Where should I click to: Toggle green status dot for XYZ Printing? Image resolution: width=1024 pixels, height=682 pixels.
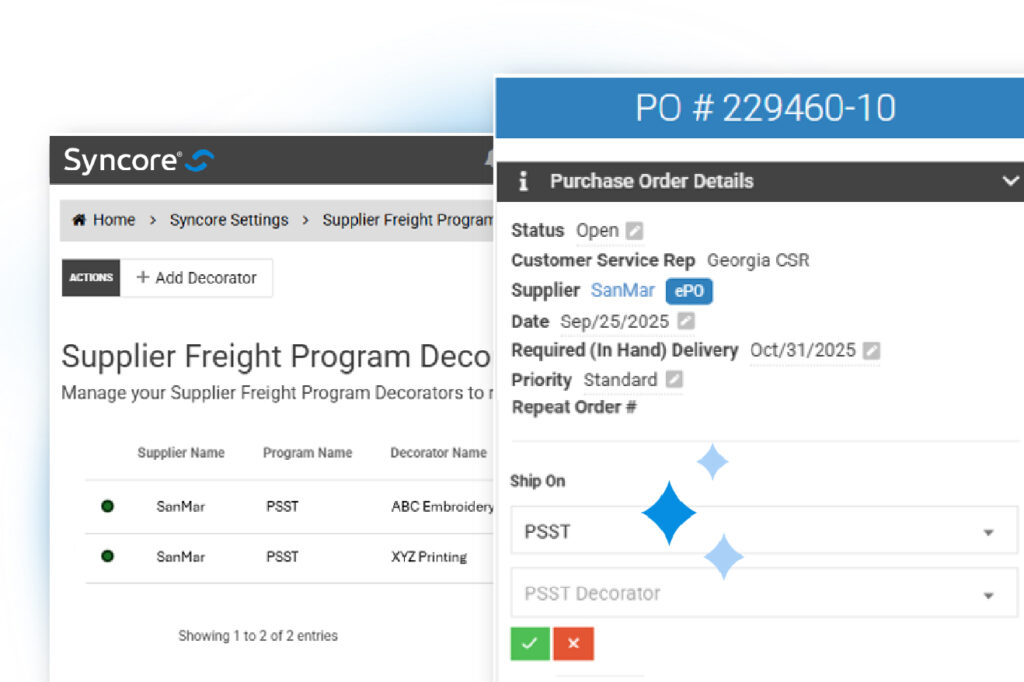point(108,556)
